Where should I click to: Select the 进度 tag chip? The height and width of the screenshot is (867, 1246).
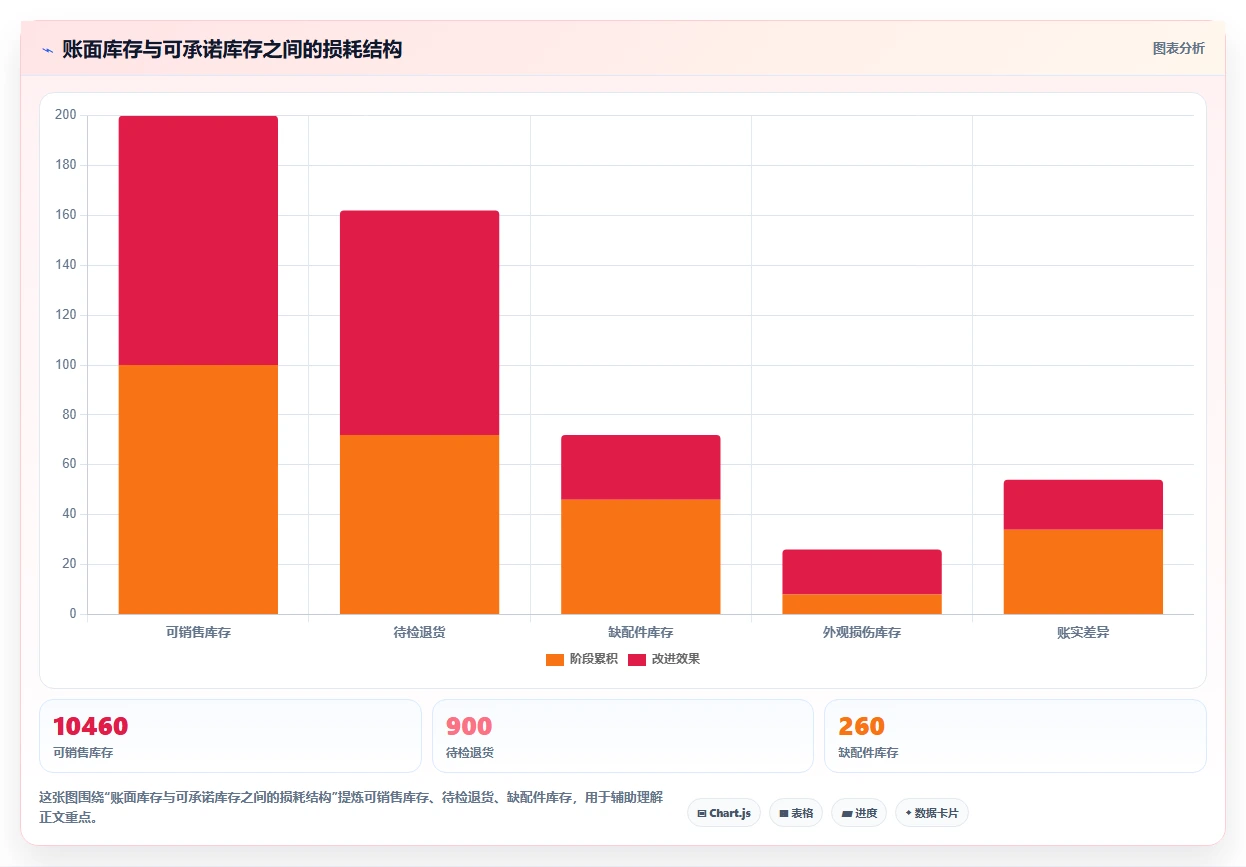tap(859, 813)
